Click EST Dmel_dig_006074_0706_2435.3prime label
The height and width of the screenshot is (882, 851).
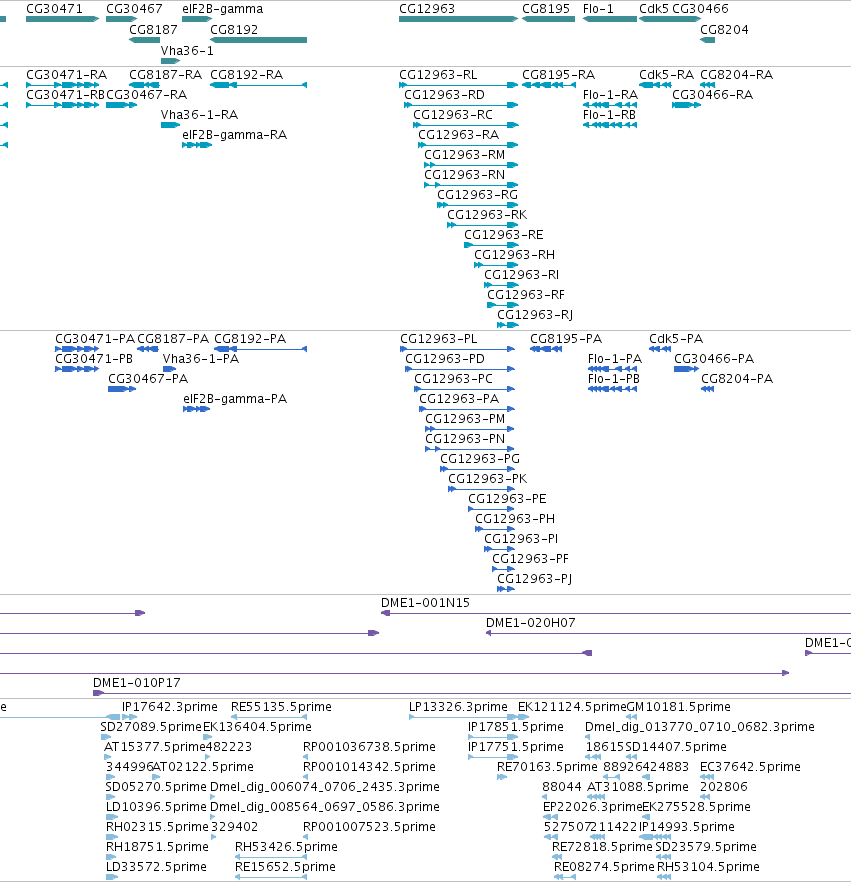325,787
